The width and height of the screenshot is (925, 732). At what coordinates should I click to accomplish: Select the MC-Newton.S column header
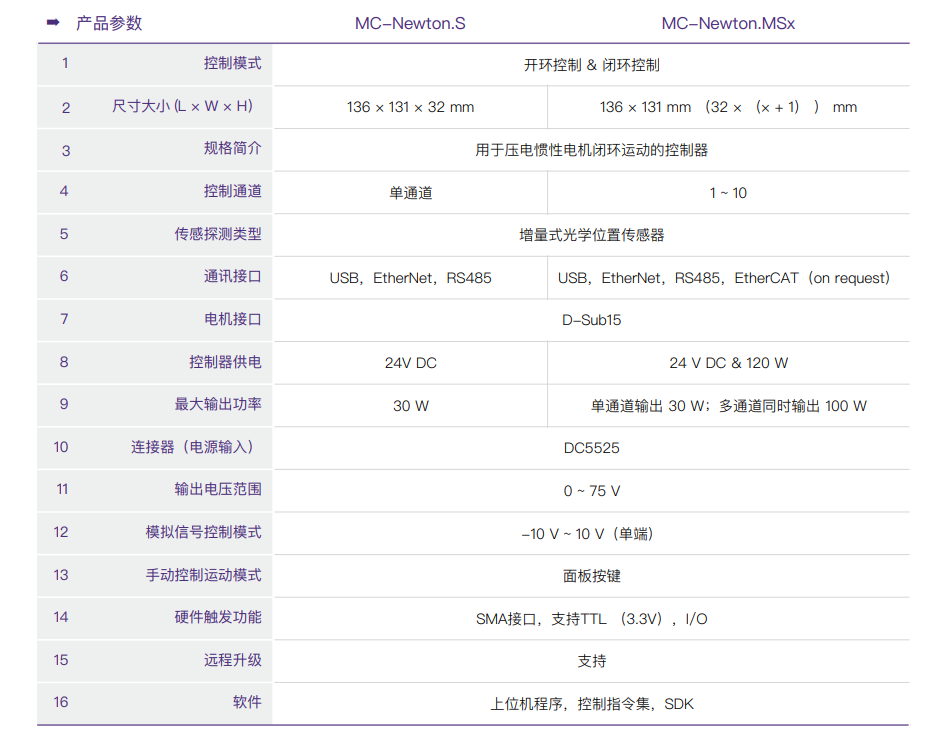tap(410, 23)
